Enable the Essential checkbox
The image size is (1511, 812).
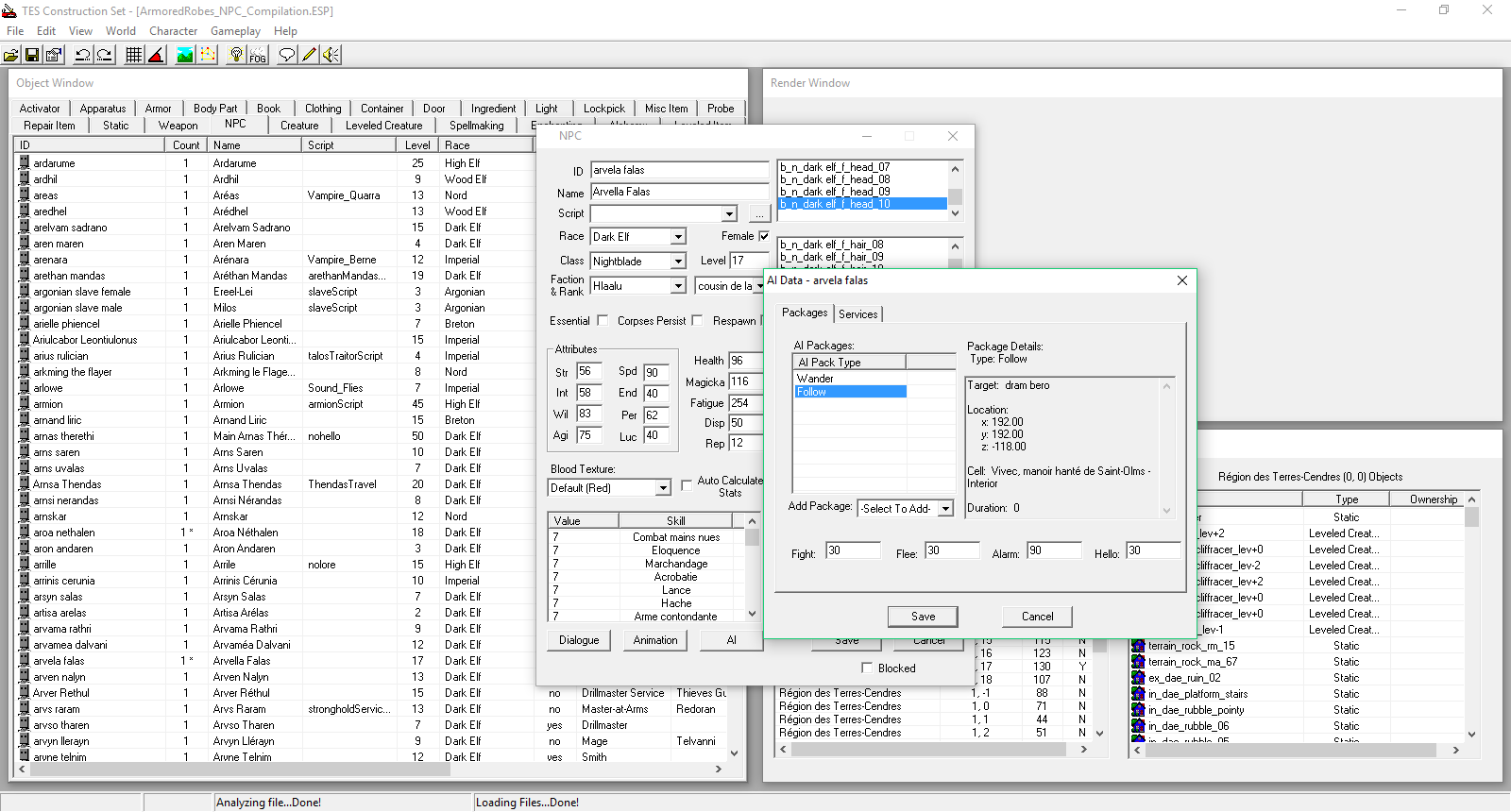tap(603, 320)
